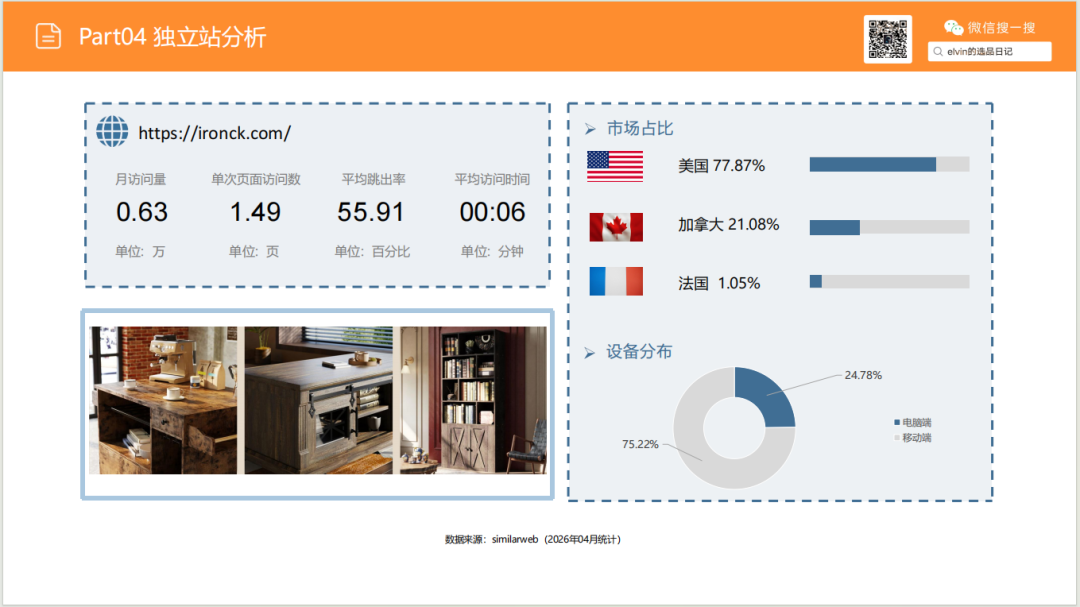Image resolution: width=1080 pixels, height=607 pixels.
Task: Expand the 设备分布 section arrow
Action: [590, 353]
